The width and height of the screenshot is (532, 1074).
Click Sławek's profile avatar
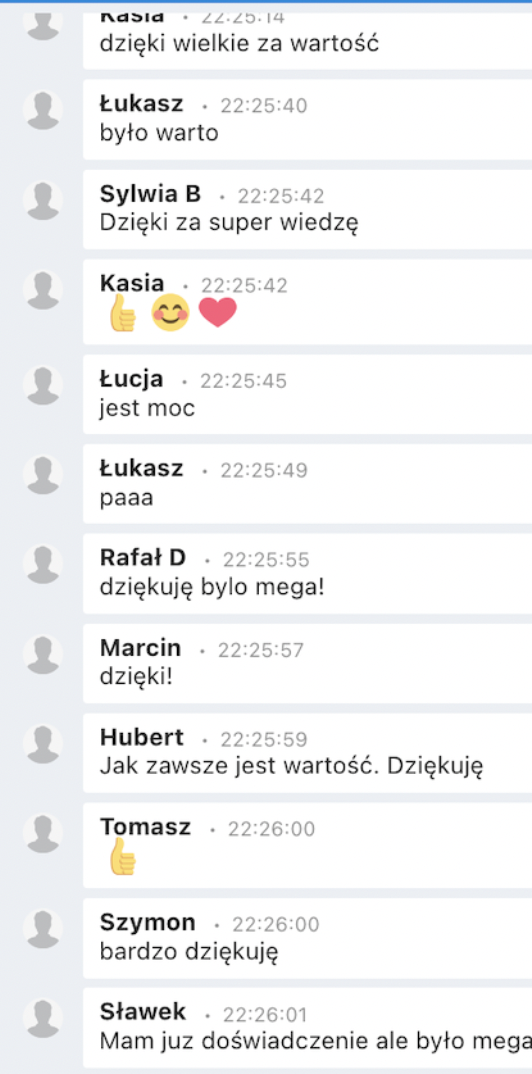click(43, 1018)
